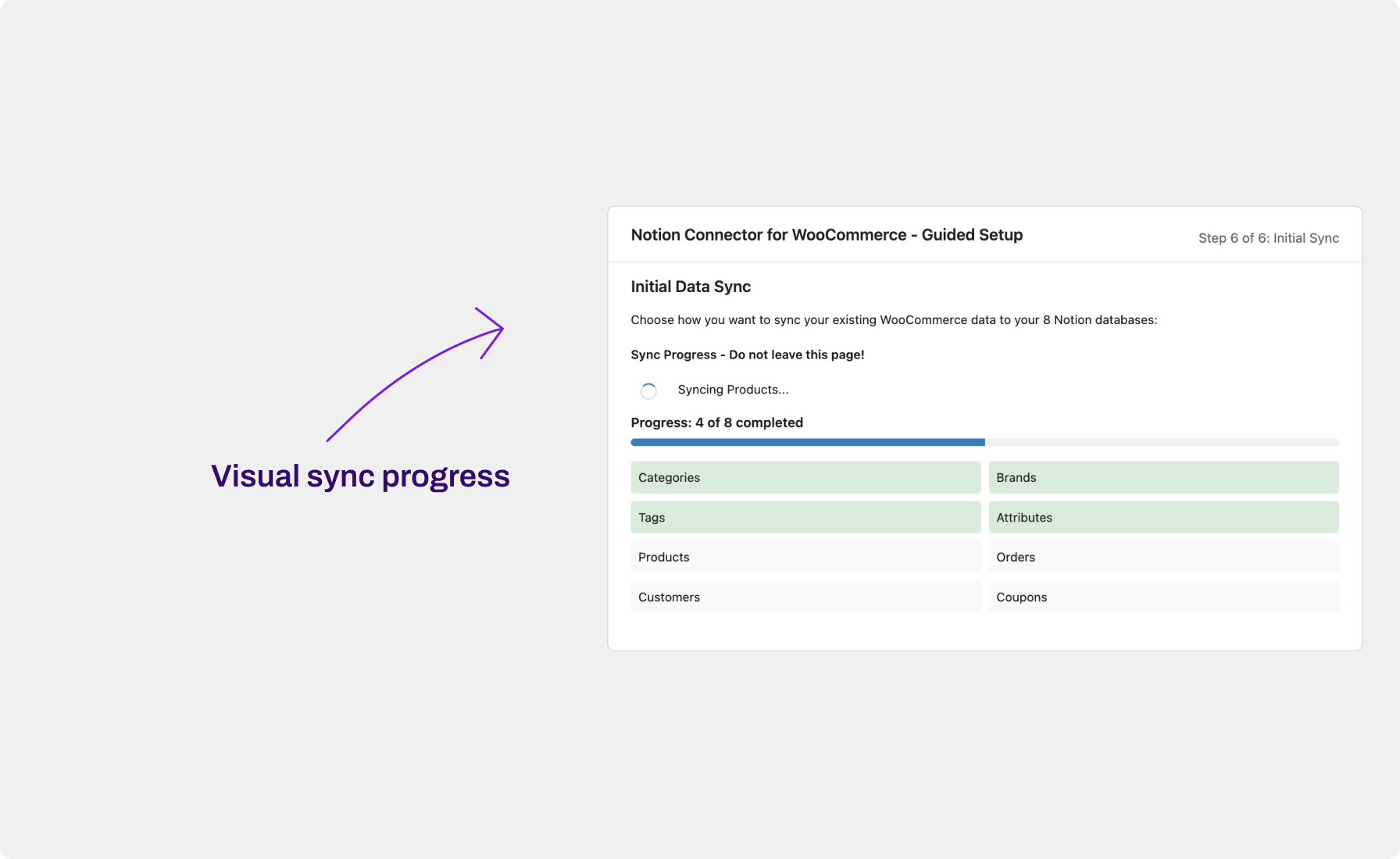Select the Categories sync status tile
This screenshot has width=1400, height=859.
coord(805,477)
